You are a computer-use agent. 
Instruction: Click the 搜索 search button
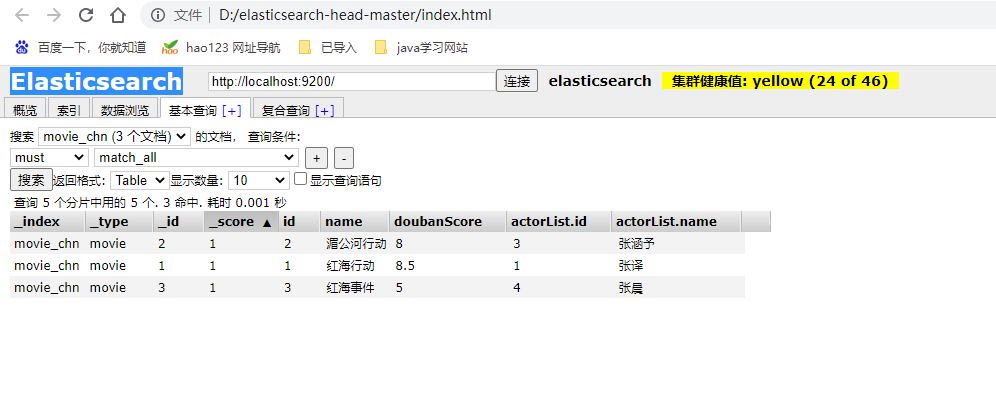31,180
